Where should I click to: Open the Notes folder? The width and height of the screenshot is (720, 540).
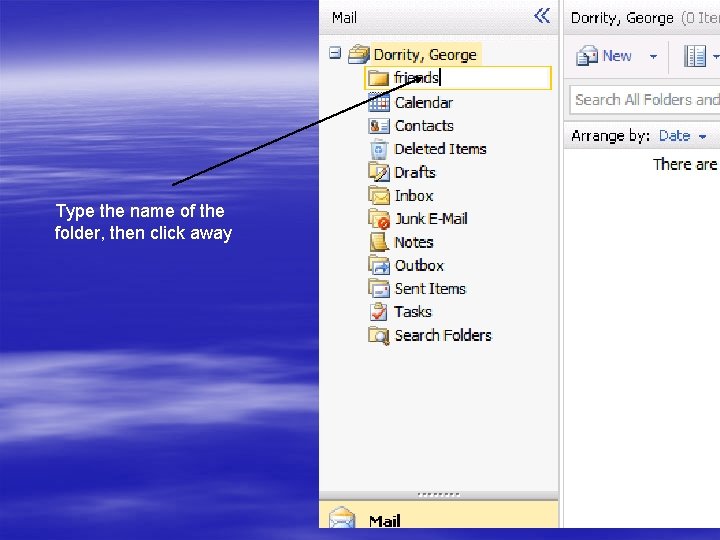pos(414,242)
